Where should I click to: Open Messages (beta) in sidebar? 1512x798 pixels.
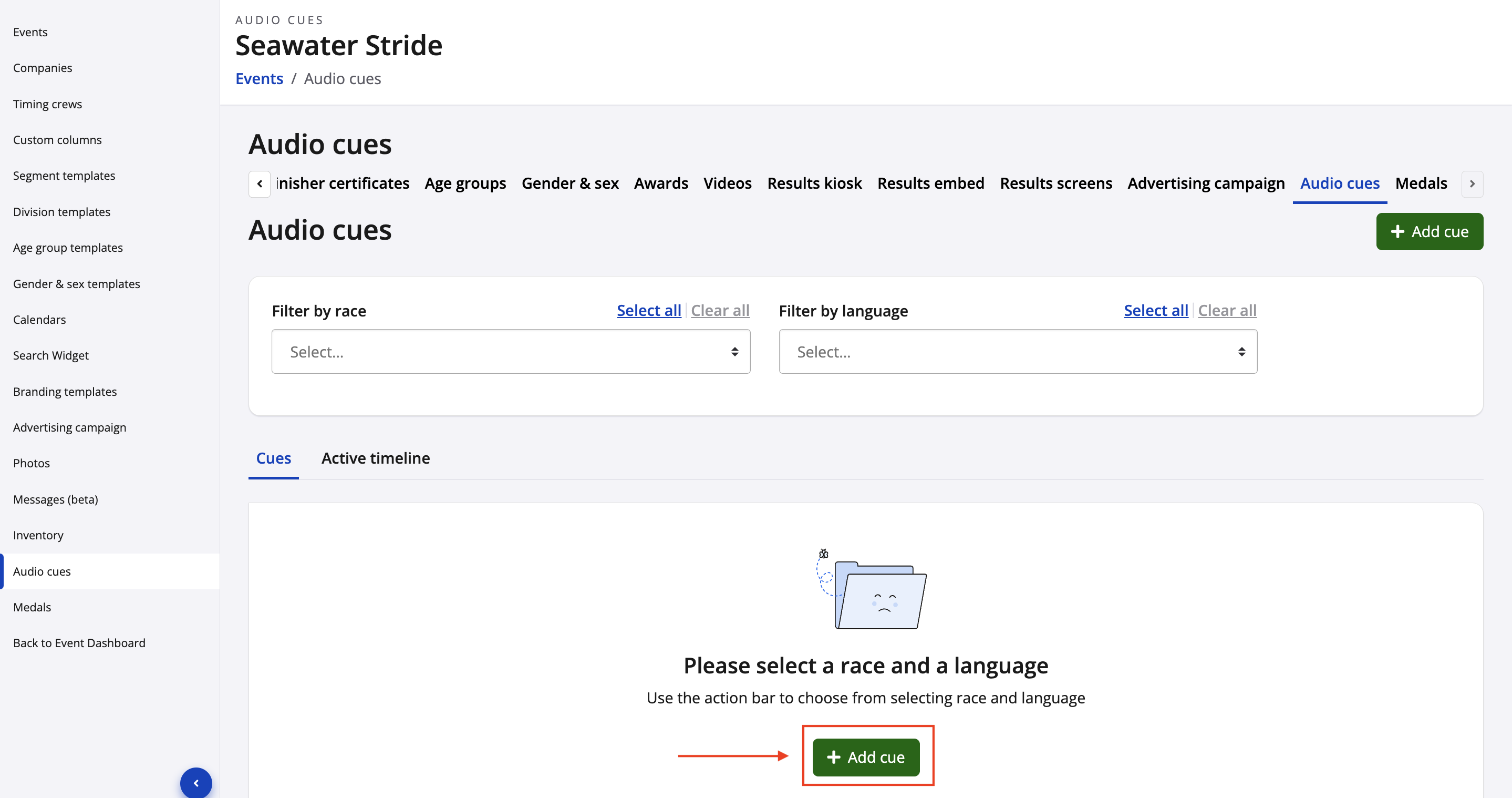(55, 499)
